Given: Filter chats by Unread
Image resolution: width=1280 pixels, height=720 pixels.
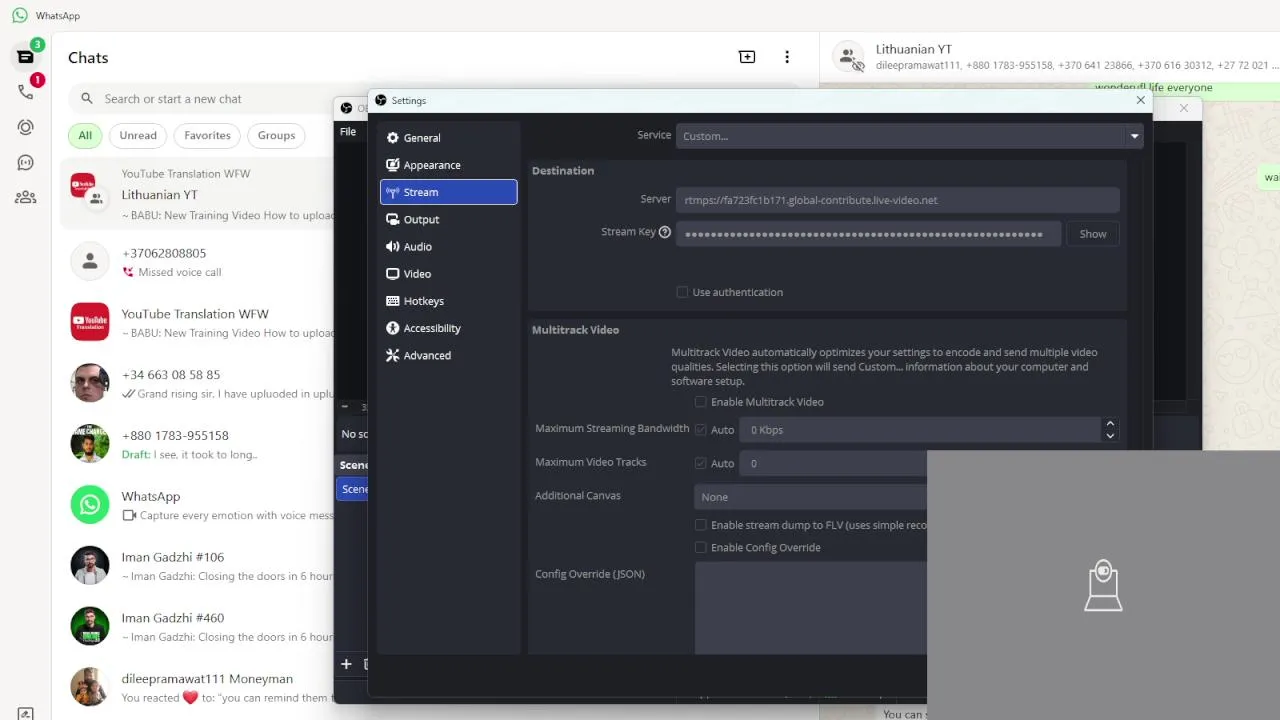Looking at the screenshot, I should click(x=138, y=135).
